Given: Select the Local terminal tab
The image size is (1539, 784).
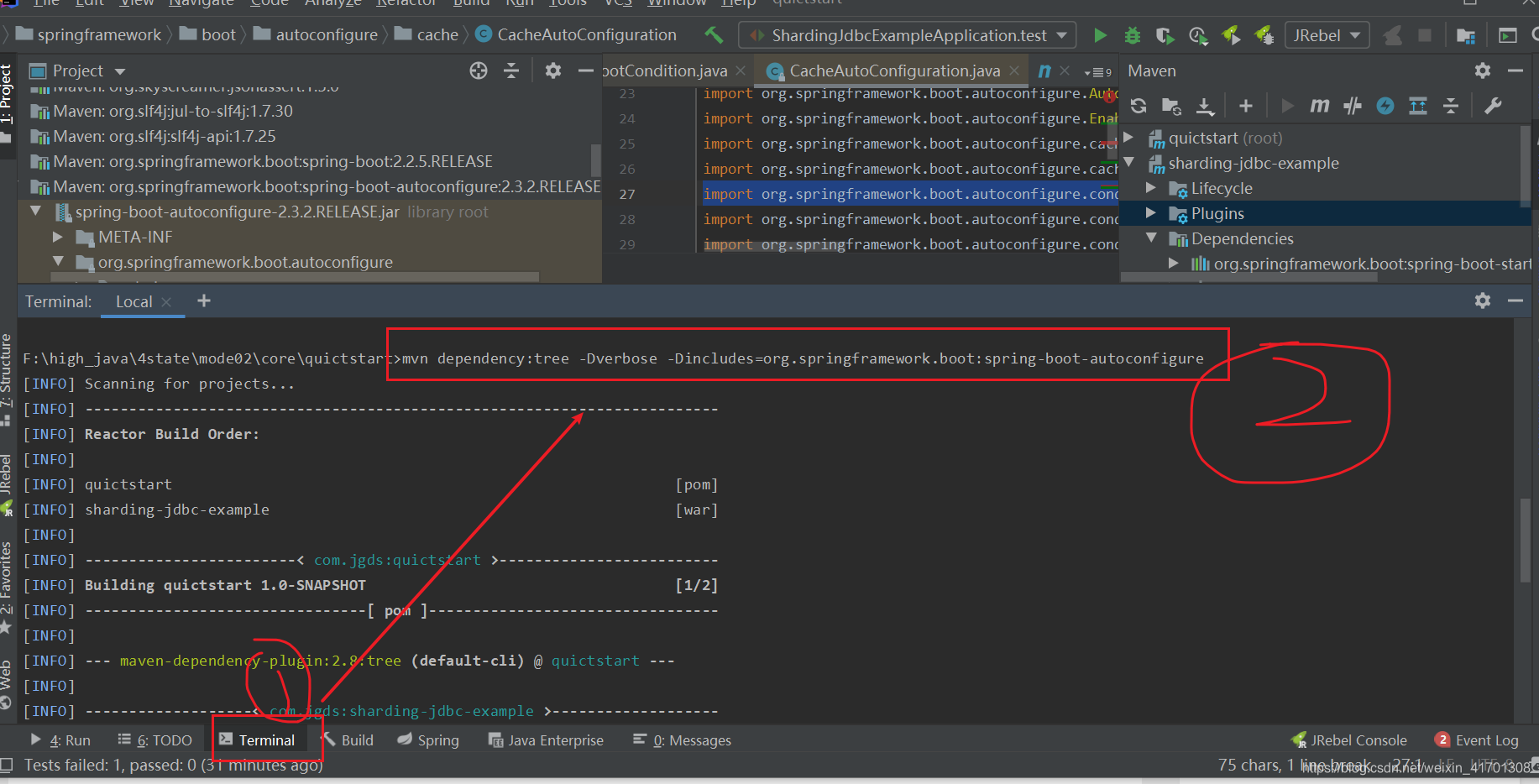Looking at the screenshot, I should (133, 301).
